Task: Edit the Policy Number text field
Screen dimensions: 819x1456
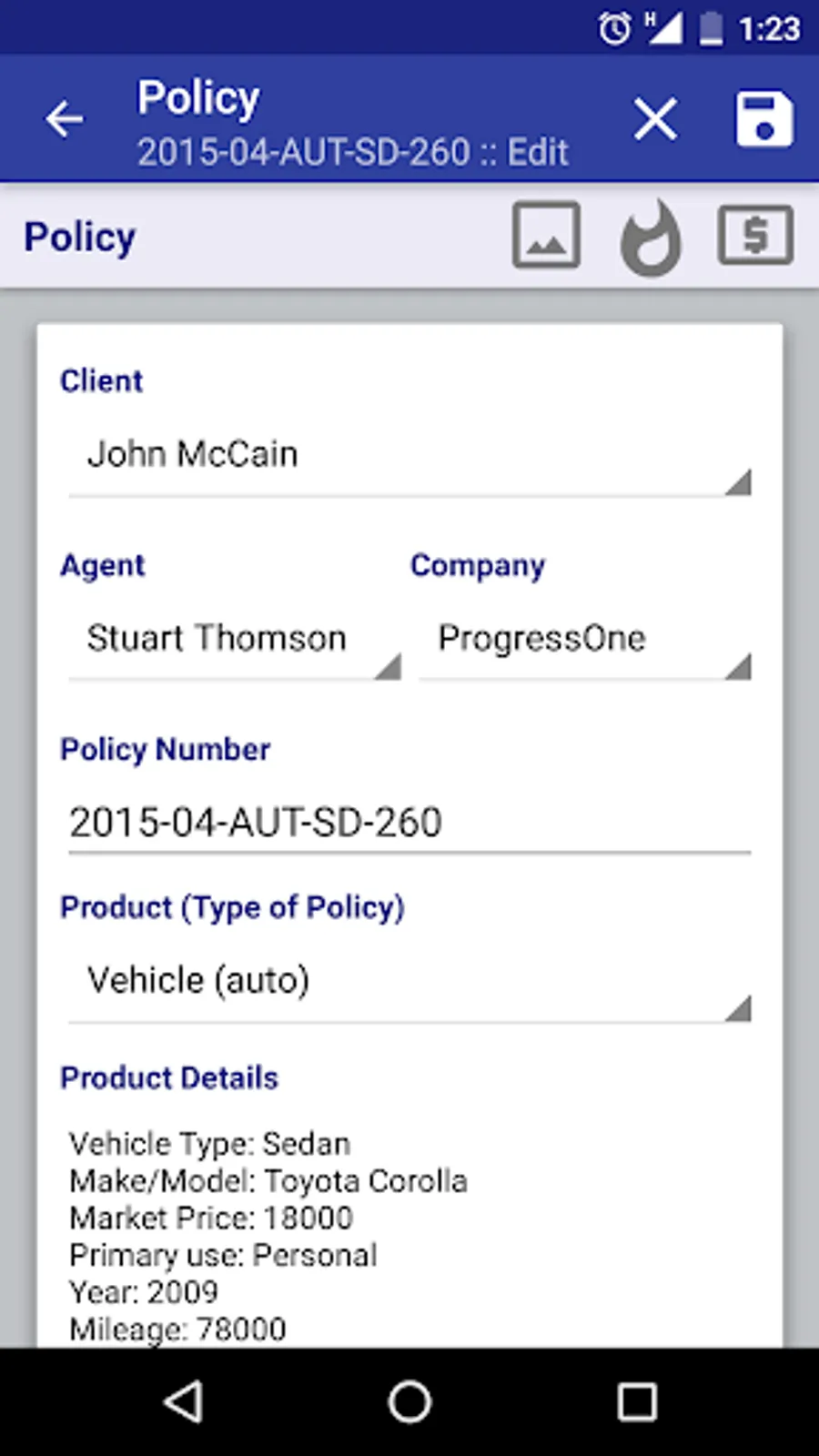Action: click(x=409, y=823)
